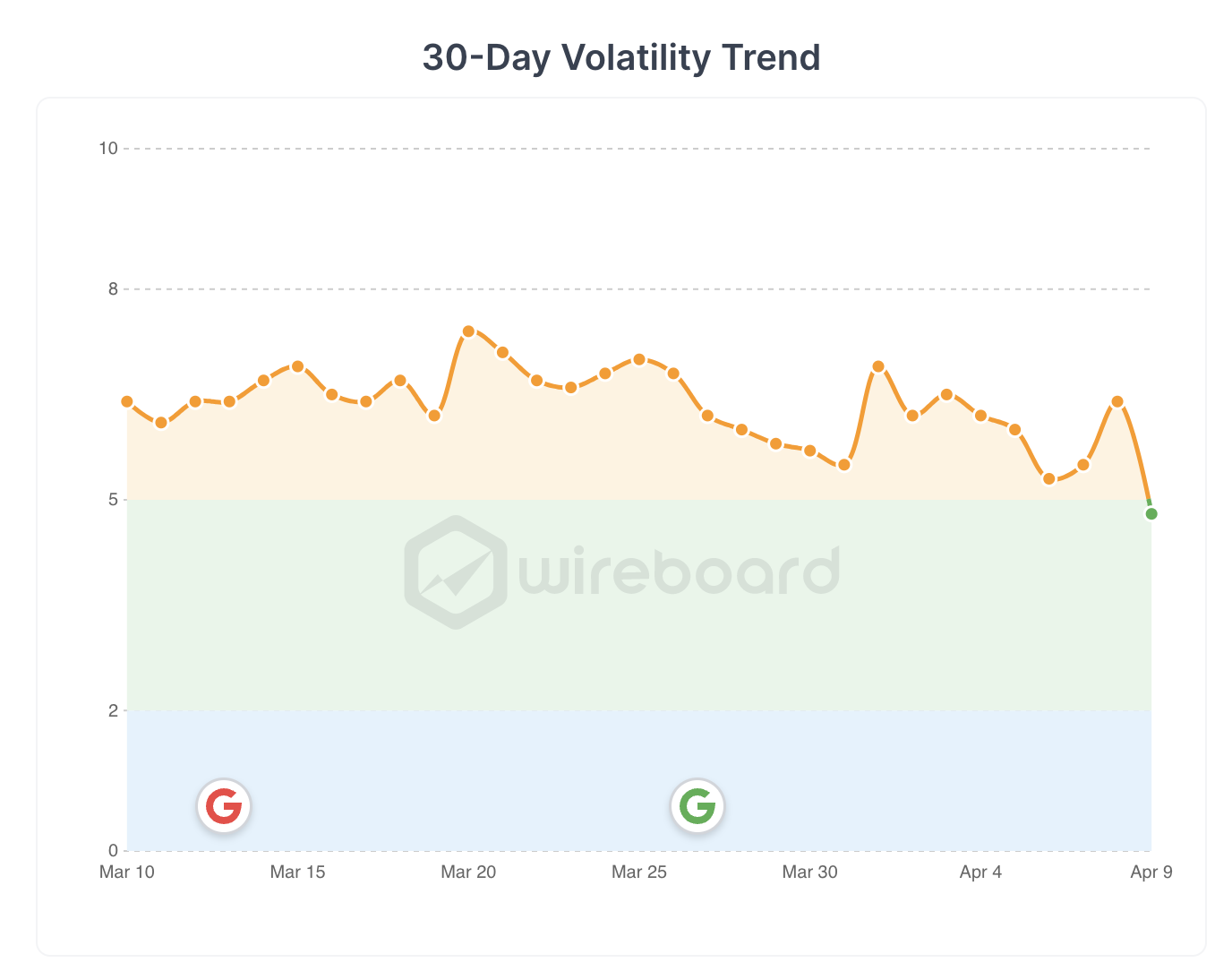The width and height of the screenshot is (1232, 971).
Task: Click the Mar 30 x-axis label
Action: coord(809,872)
